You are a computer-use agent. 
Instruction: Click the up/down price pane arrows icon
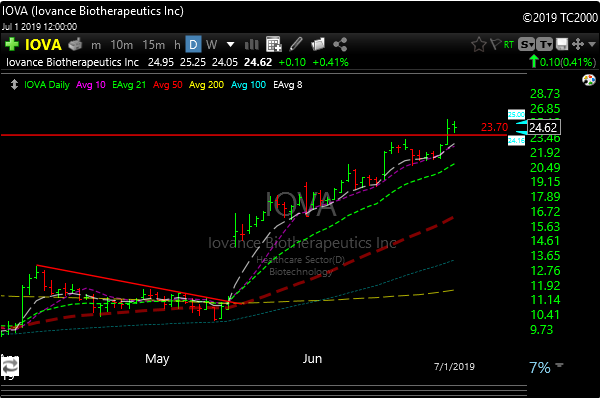point(14,85)
